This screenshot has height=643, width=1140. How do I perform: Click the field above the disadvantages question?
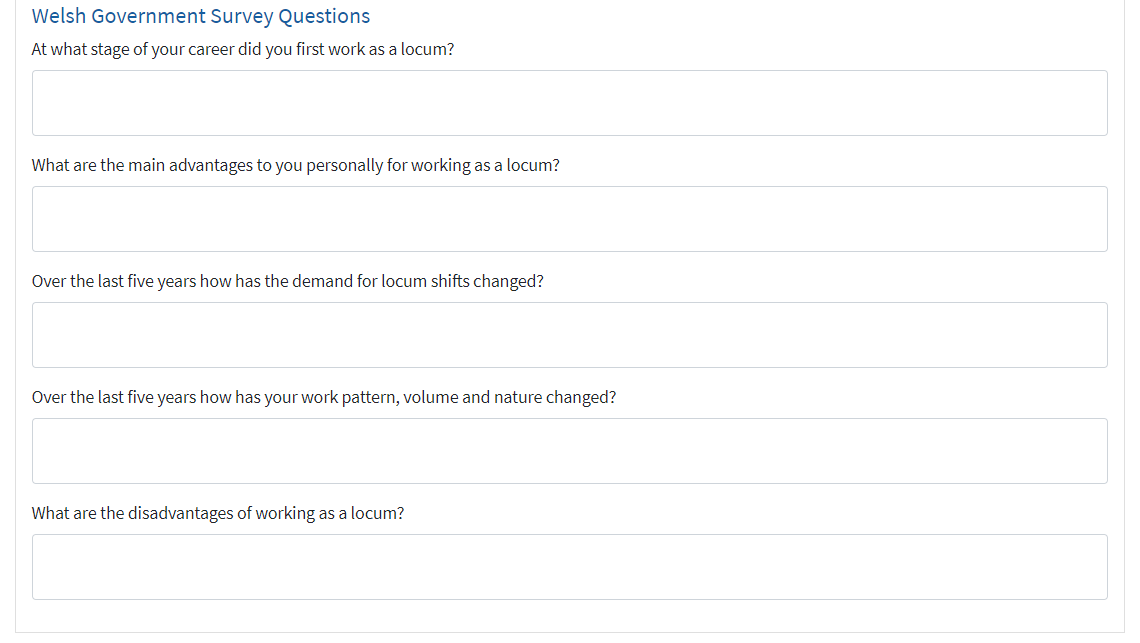coord(569,451)
